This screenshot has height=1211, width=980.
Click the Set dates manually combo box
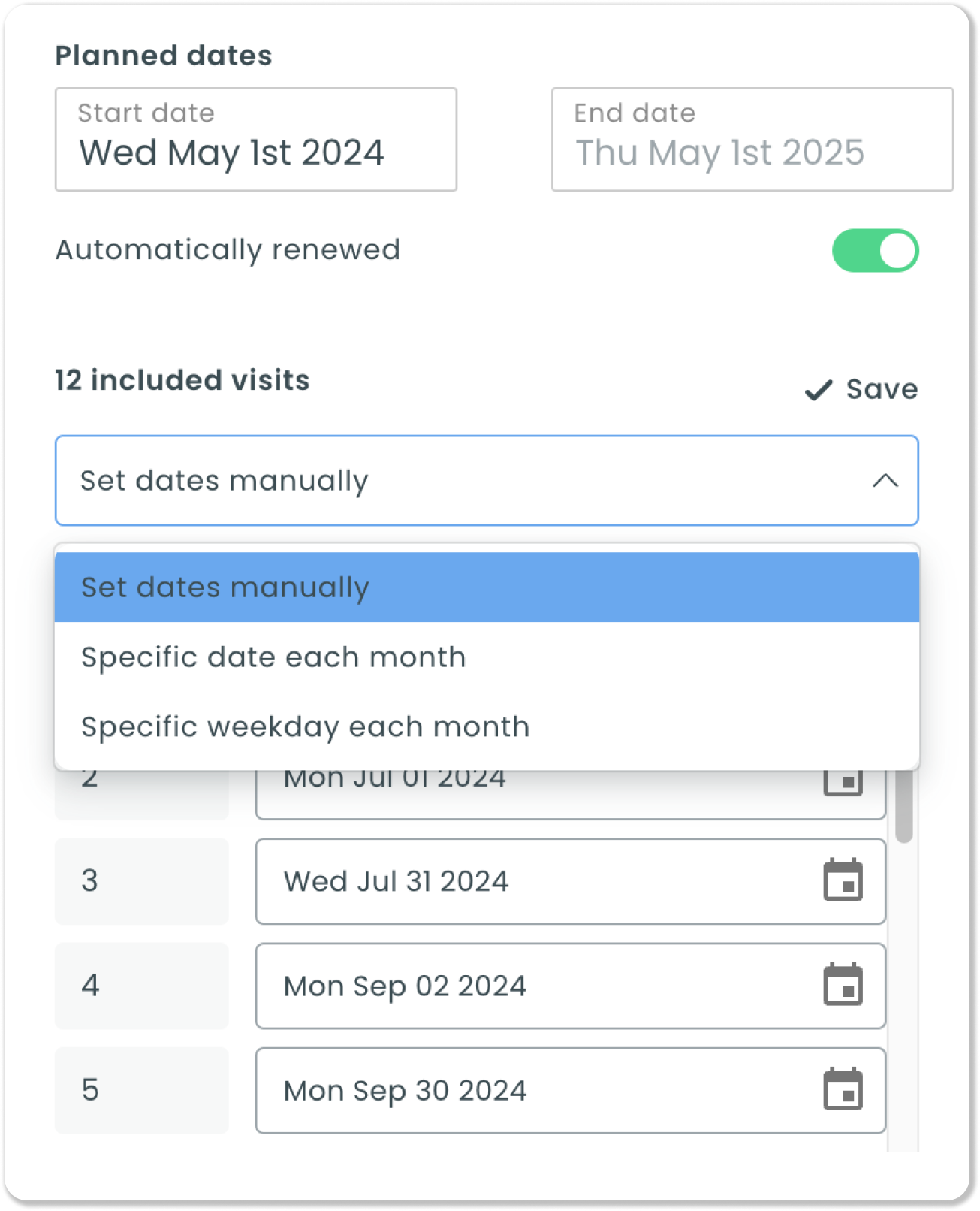pos(487,481)
